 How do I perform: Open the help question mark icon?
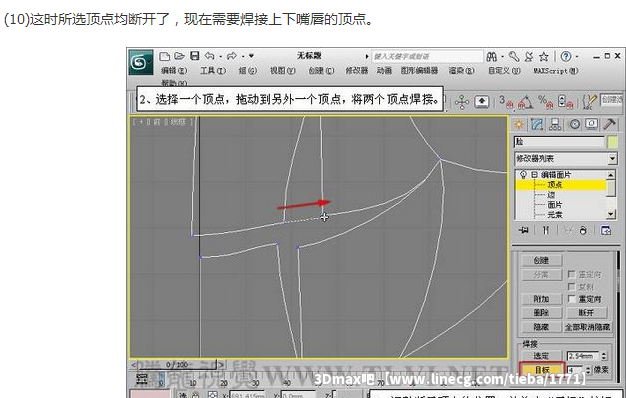tap(566, 57)
